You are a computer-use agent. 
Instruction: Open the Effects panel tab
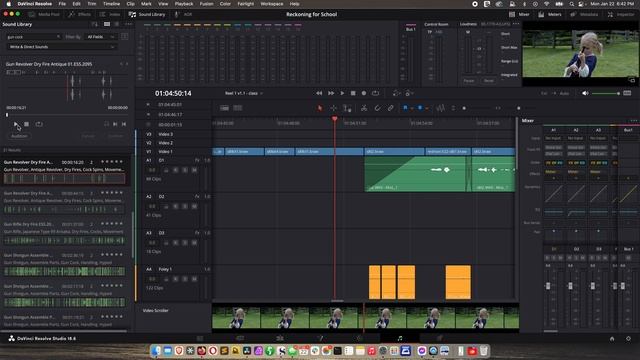[x=80, y=14]
